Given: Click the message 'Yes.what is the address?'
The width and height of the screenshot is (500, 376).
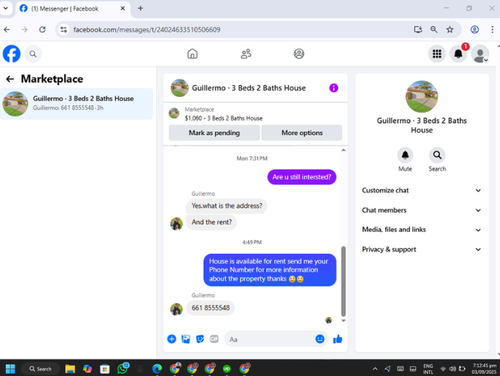Looking at the screenshot, I should coord(227,206).
